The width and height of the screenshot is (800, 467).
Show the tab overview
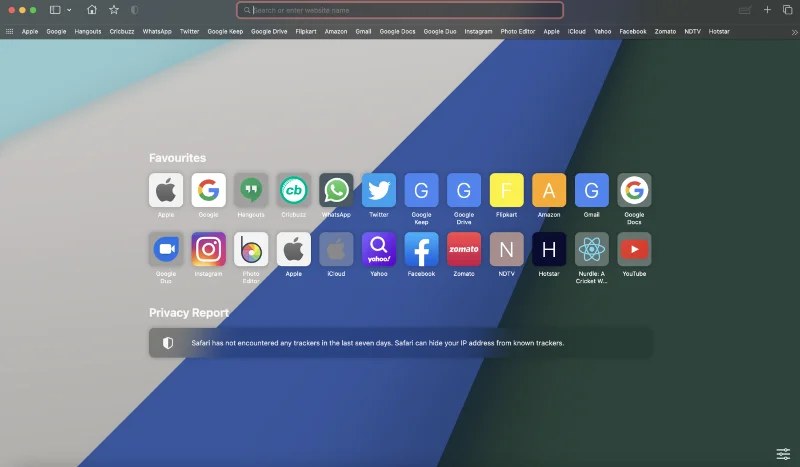click(787, 10)
